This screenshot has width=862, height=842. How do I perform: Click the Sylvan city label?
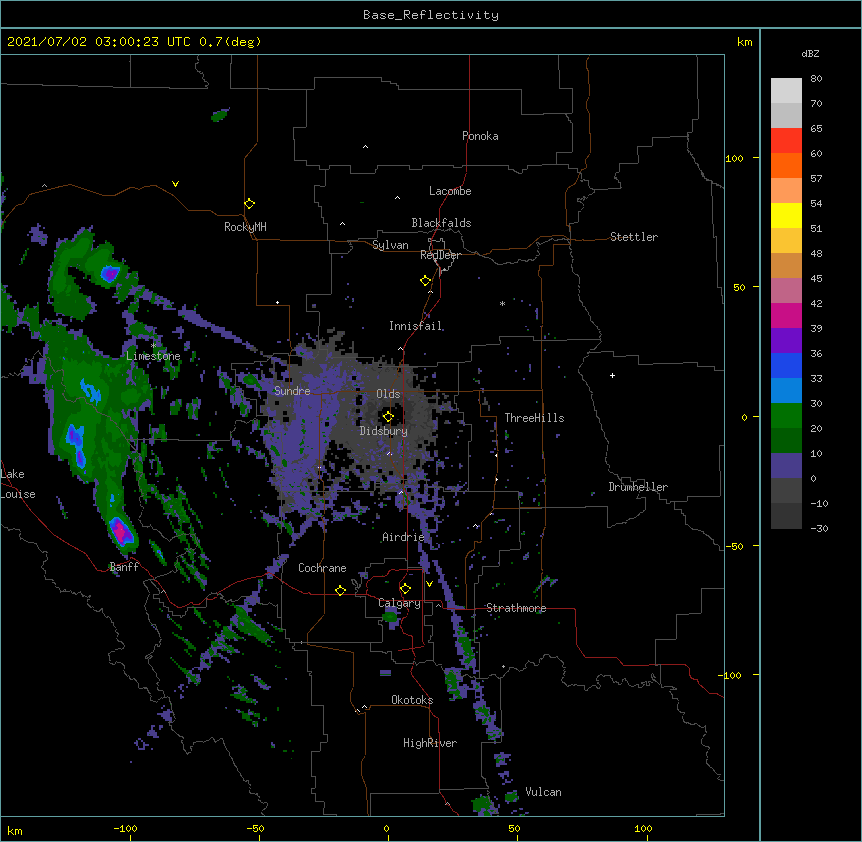point(390,245)
